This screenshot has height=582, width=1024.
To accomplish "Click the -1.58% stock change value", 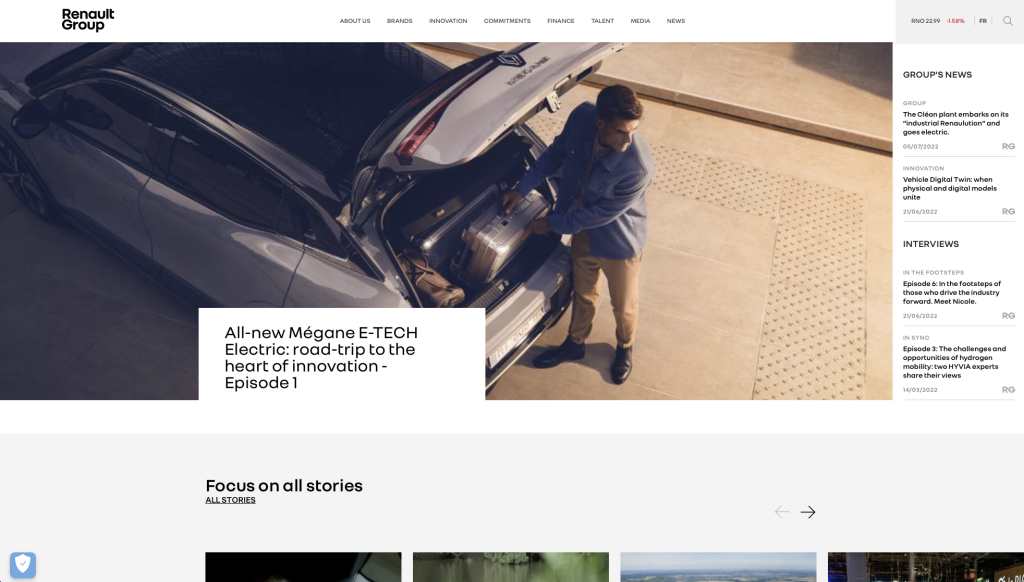I will click(x=955, y=21).
